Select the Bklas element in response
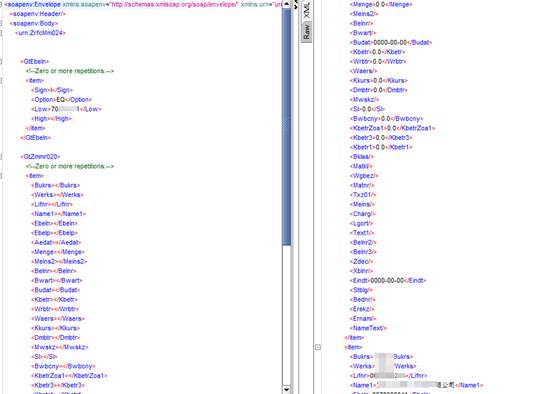This screenshot has width=553, height=394. [361, 157]
